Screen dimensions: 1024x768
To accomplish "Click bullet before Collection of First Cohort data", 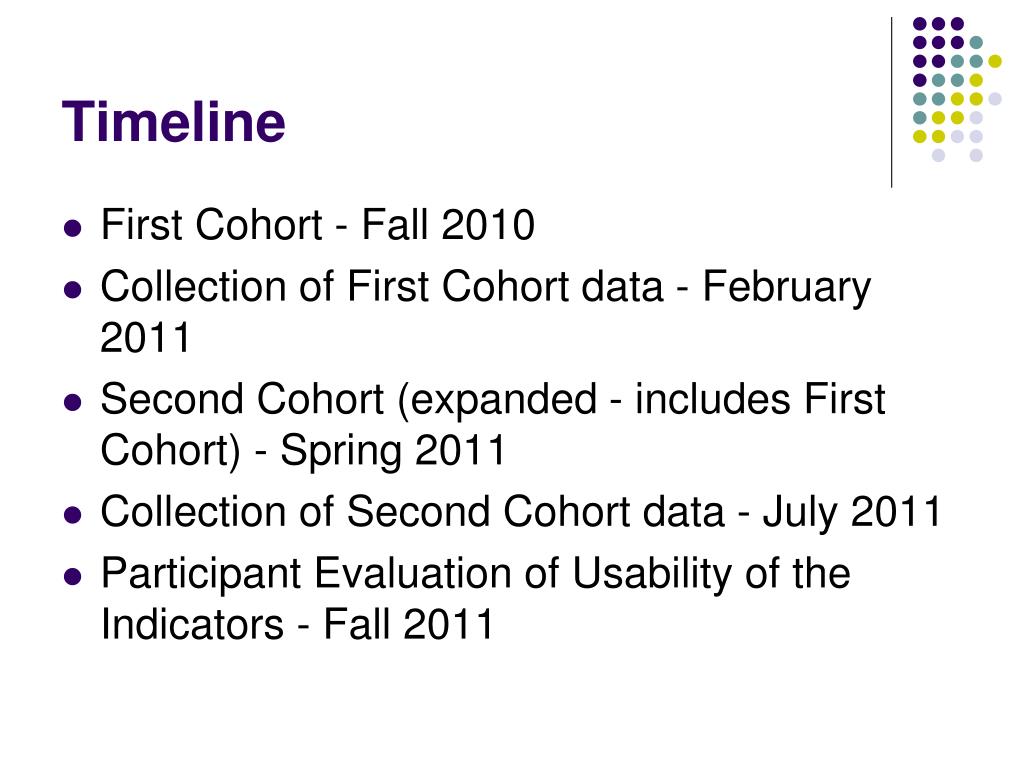I will [x=73, y=289].
